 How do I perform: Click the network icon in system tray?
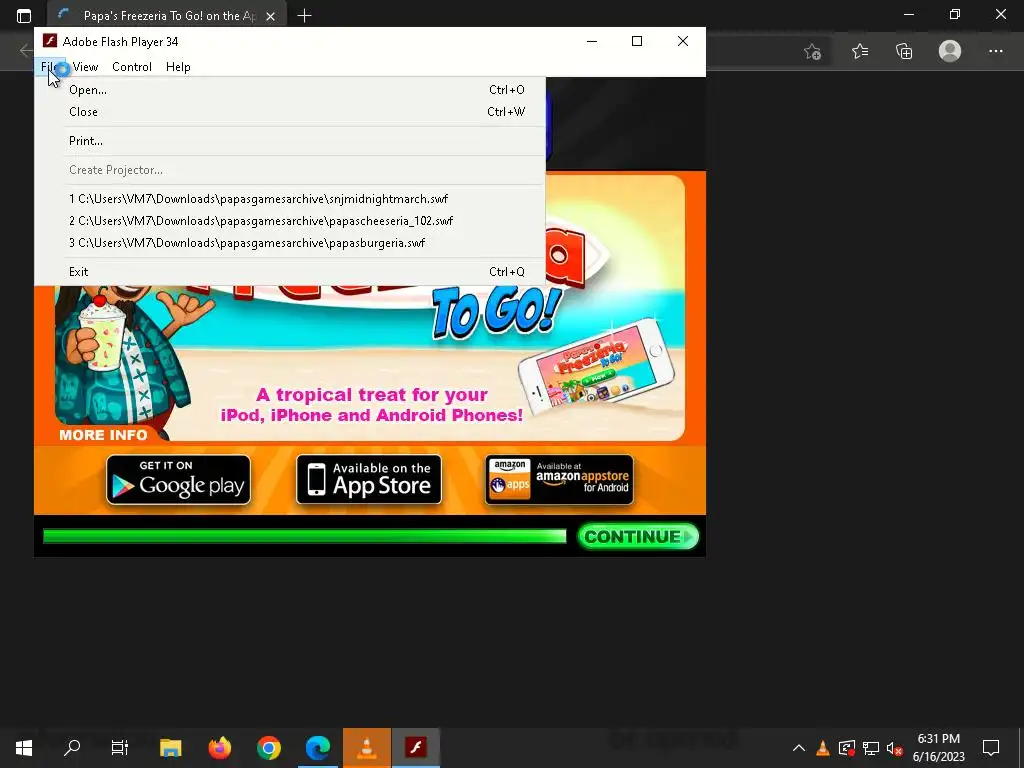871,748
